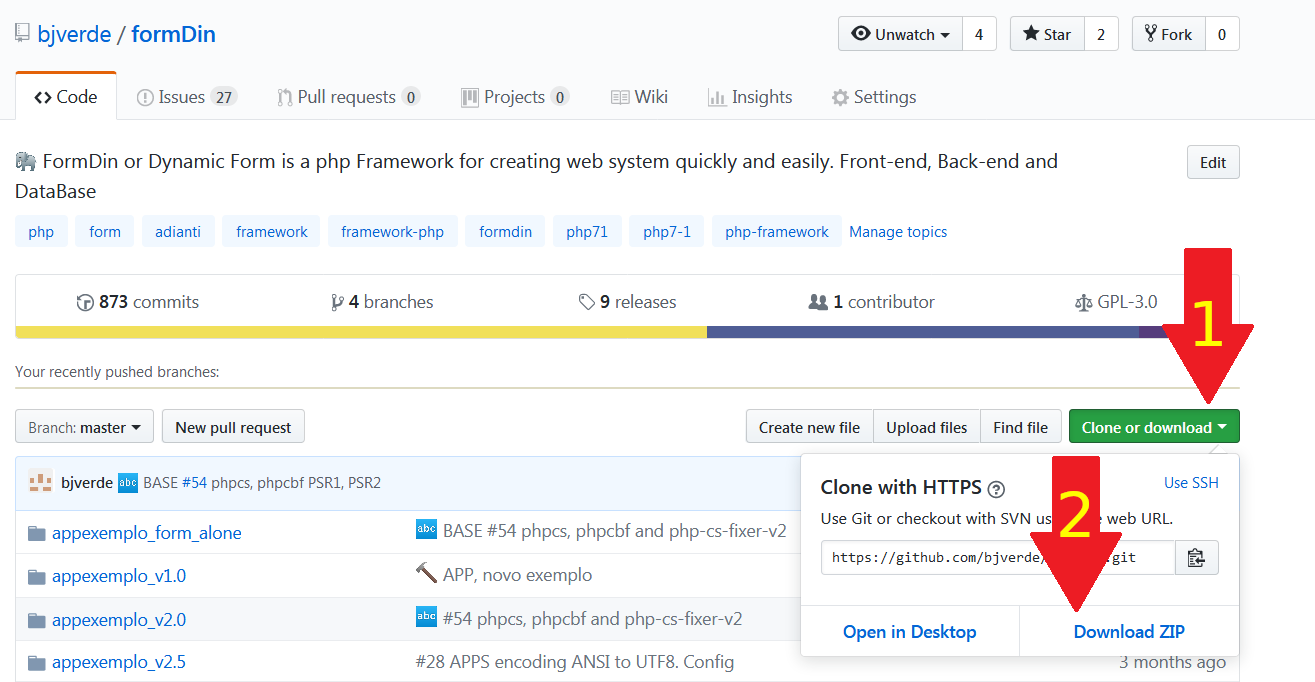Open the appexemplo_v2.5 folder
Image resolution: width=1315 pixels, height=682 pixels.
(119, 662)
